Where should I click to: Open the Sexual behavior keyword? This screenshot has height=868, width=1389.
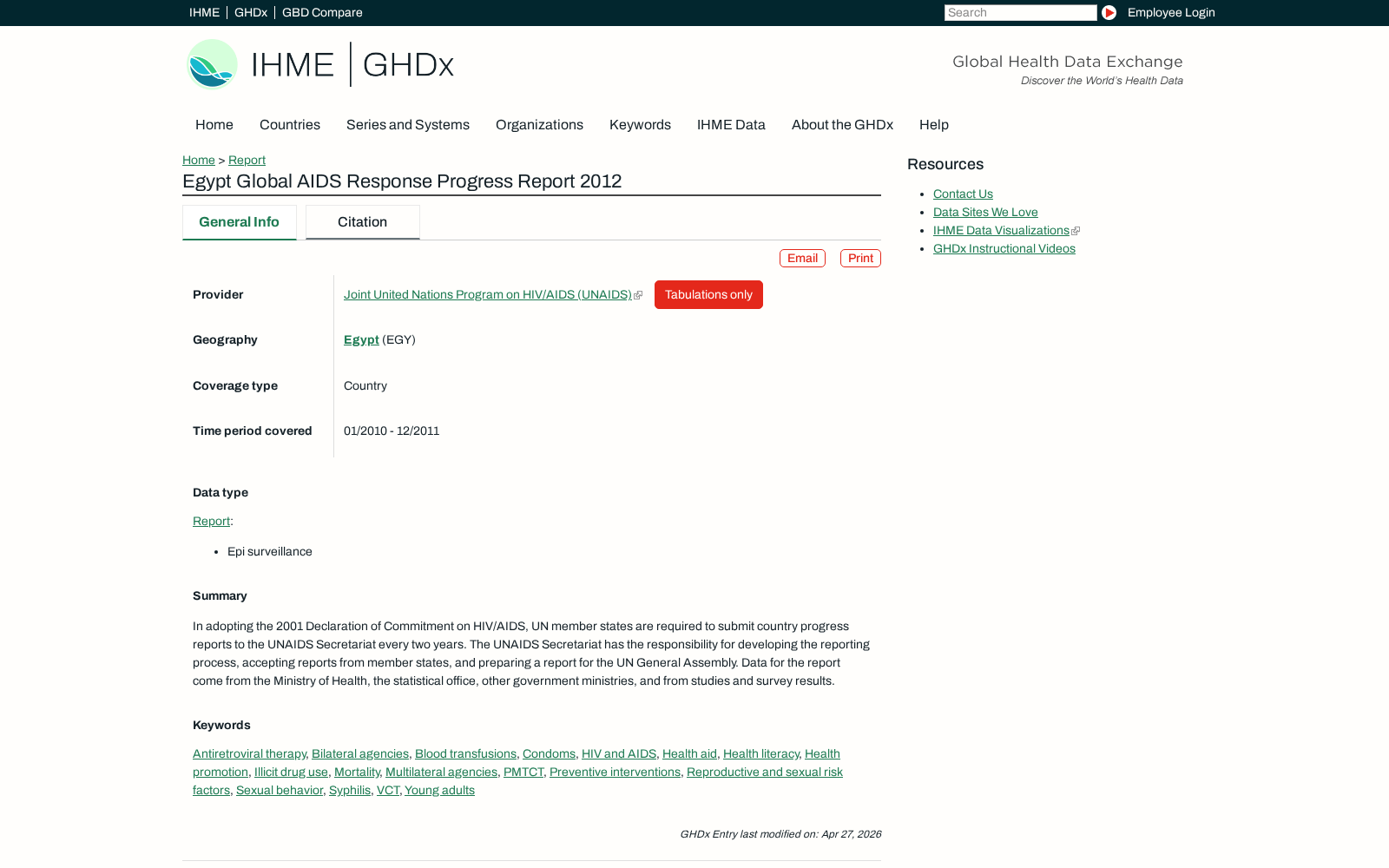(x=280, y=790)
